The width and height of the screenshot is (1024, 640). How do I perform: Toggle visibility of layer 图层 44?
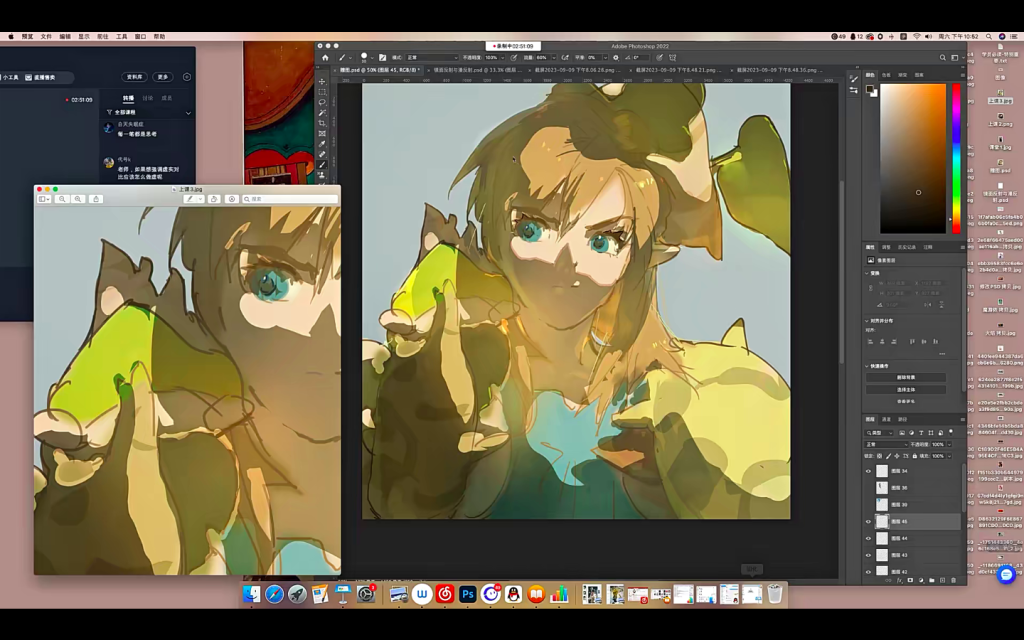(x=868, y=538)
